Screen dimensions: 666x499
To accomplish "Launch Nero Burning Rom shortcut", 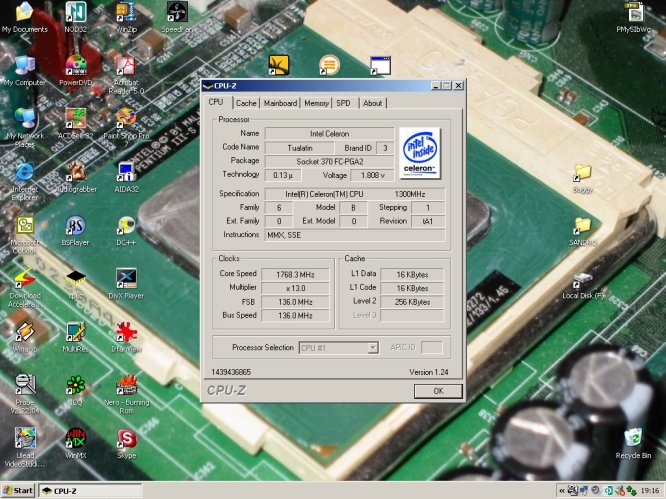I will [x=126, y=395].
